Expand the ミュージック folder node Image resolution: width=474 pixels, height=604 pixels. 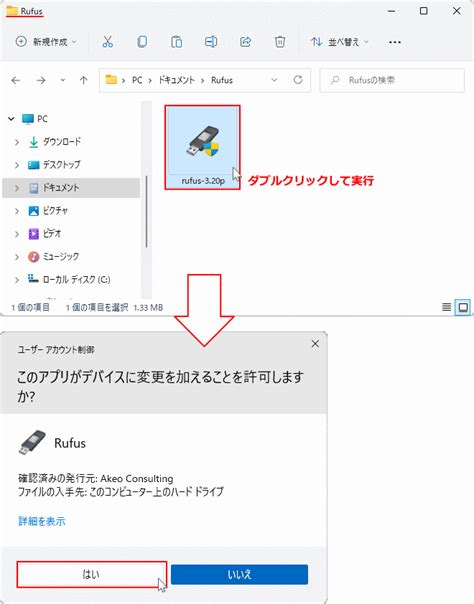17,257
